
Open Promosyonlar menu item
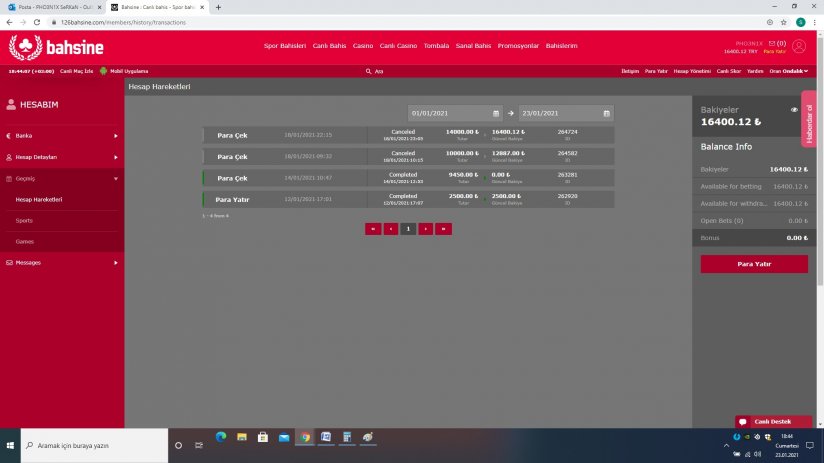coord(518,46)
